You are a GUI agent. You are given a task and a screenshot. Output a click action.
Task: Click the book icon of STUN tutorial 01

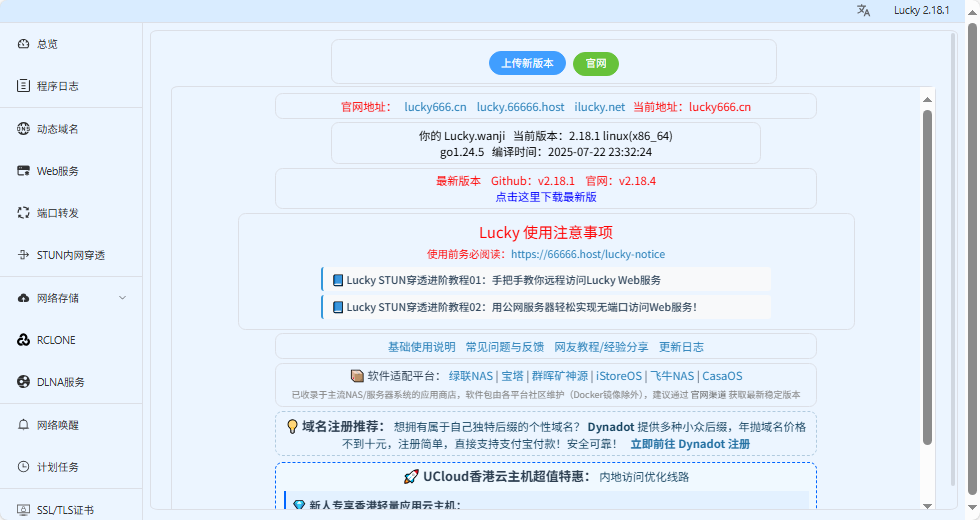pyautogui.click(x=338, y=280)
